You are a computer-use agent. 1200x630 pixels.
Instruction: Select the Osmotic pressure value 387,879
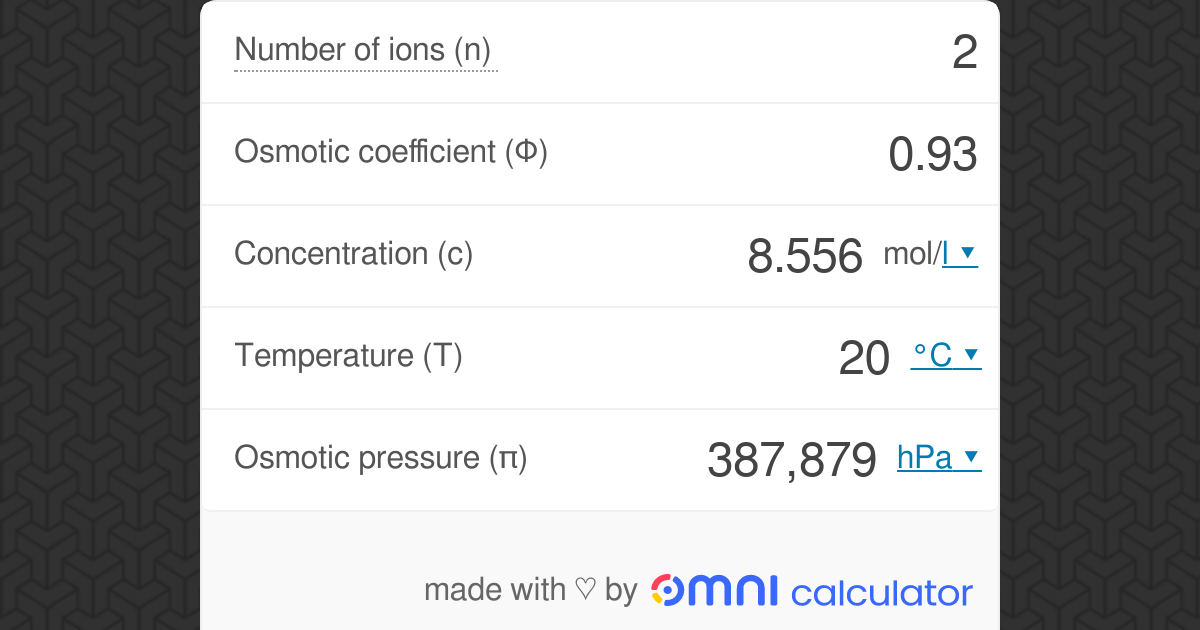(791, 459)
